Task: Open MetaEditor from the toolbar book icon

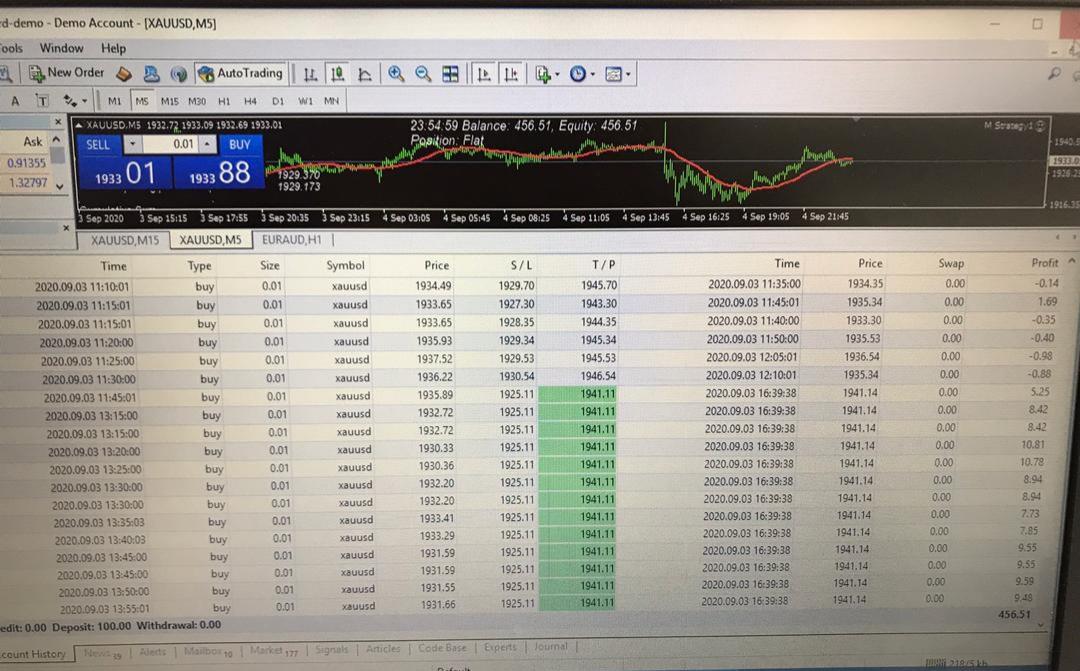Action: click(x=125, y=73)
